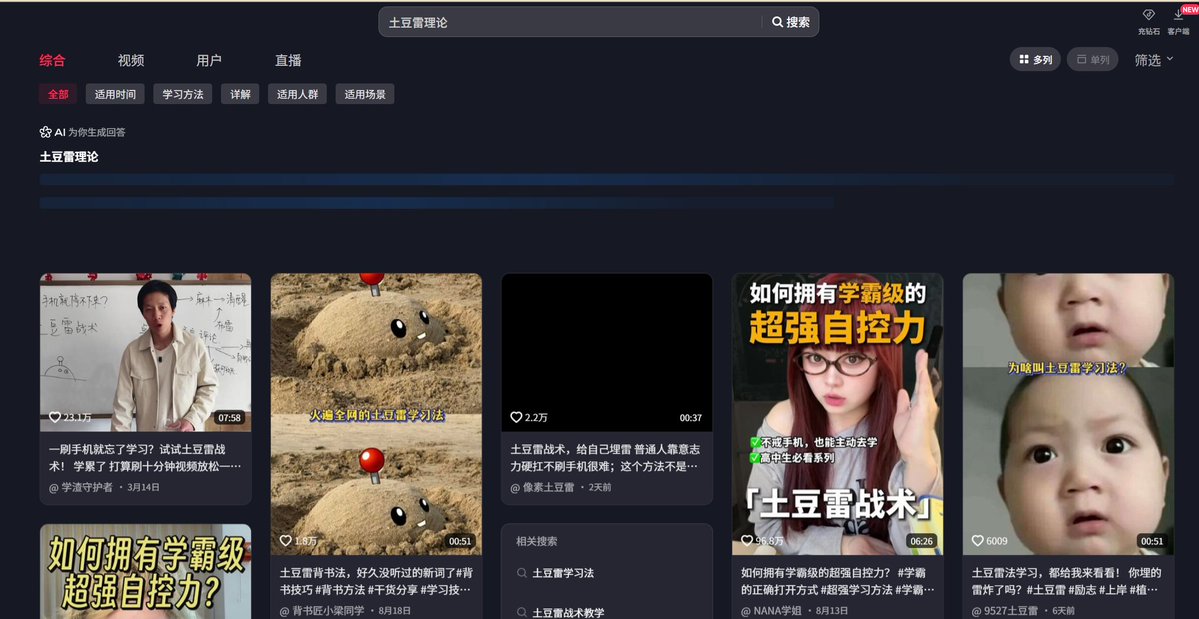Open title 土豆雷法学习，都给我来看看！
The height and width of the screenshot is (619, 1199).
[1067, 581]
